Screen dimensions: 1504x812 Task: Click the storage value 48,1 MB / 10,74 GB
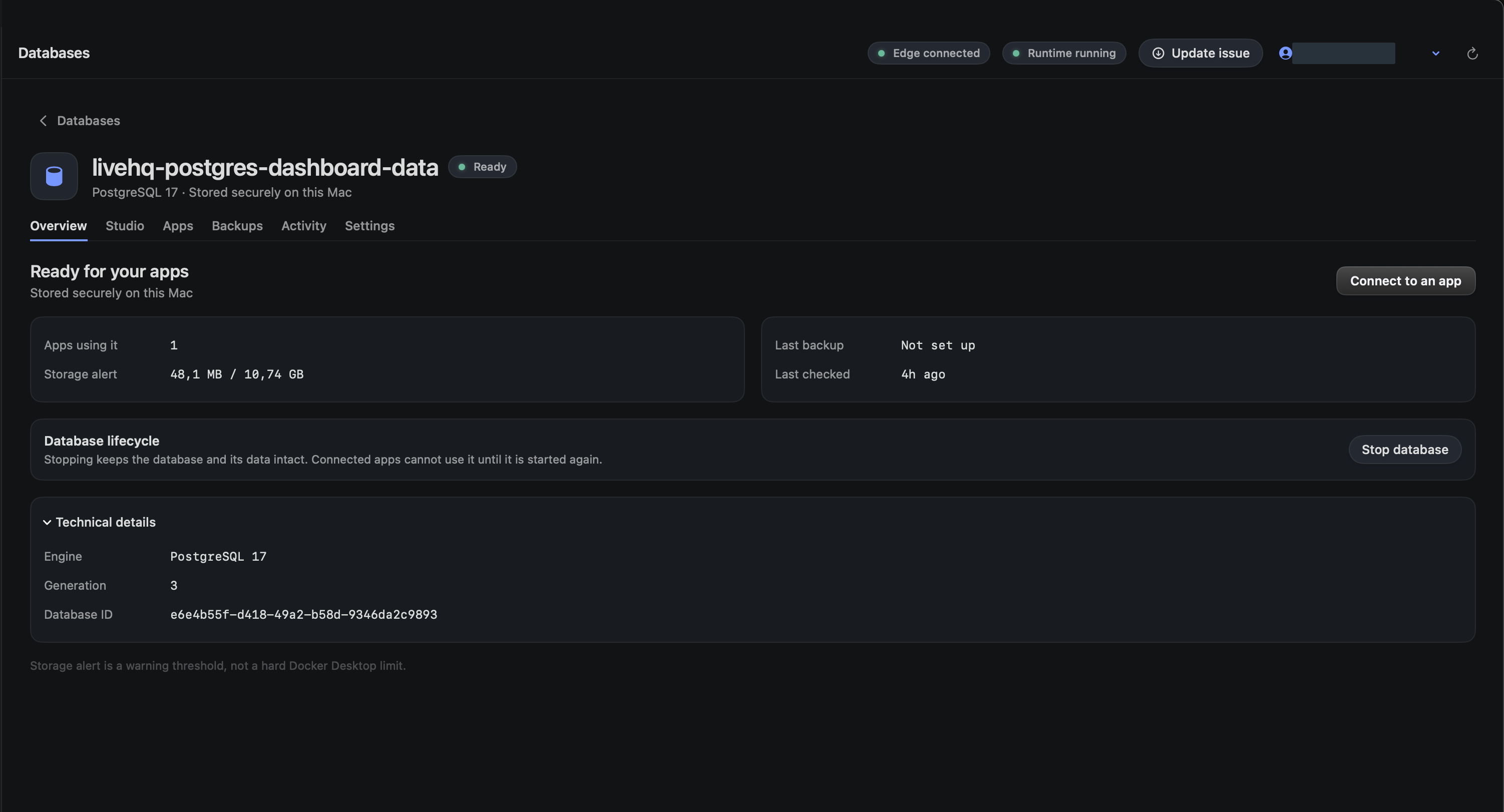click(236, 374)
